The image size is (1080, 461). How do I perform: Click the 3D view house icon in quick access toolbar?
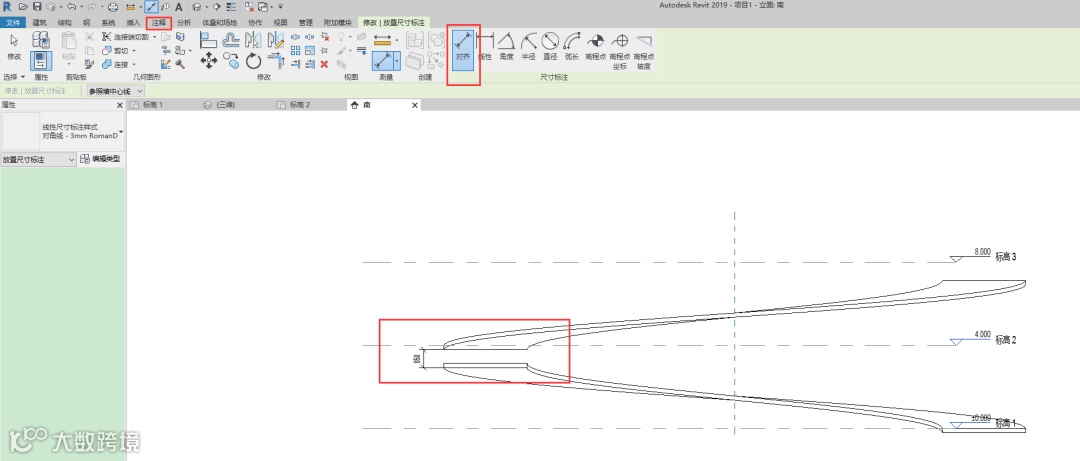[196, 6]
